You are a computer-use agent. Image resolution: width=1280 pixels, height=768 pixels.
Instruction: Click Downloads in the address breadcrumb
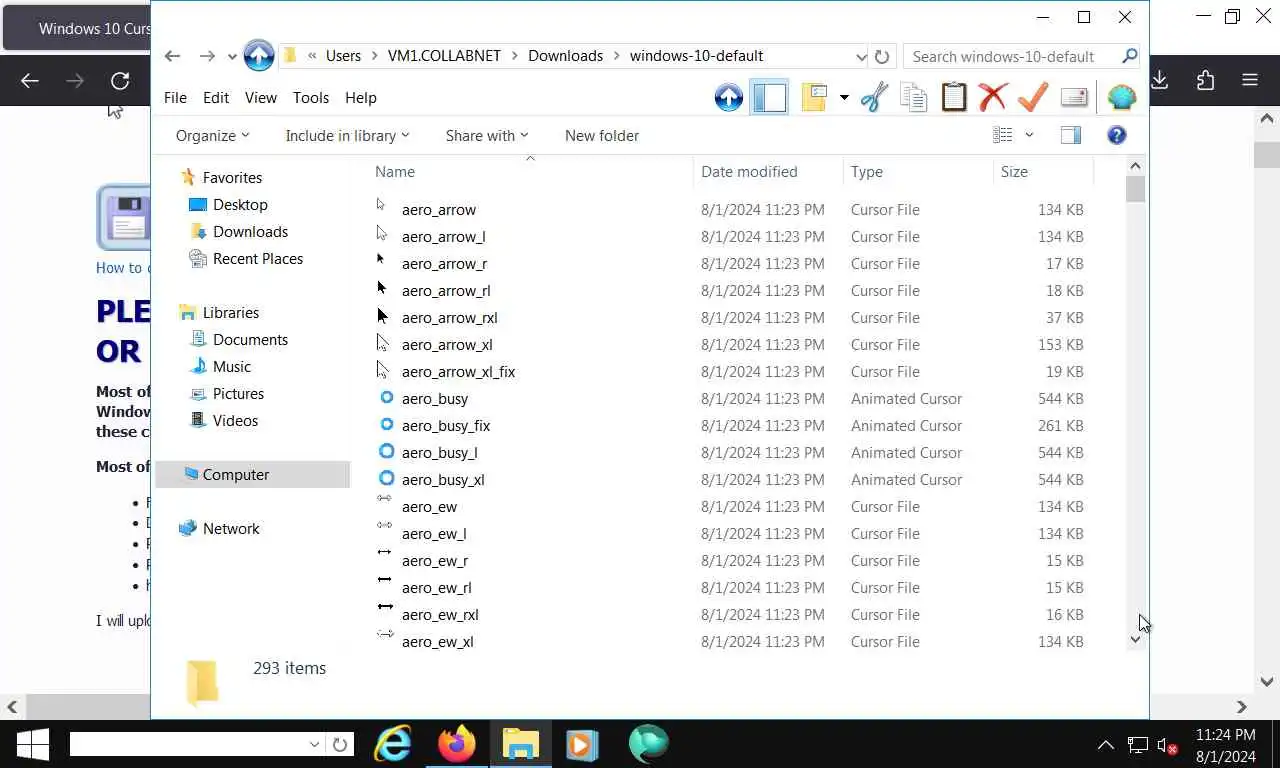tap(565, 56)
